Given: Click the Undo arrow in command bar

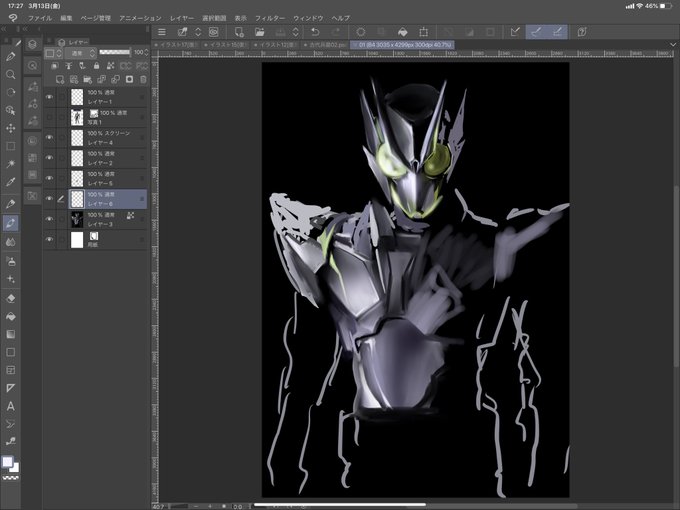Looking at the screenshot, I should (315, 32).
